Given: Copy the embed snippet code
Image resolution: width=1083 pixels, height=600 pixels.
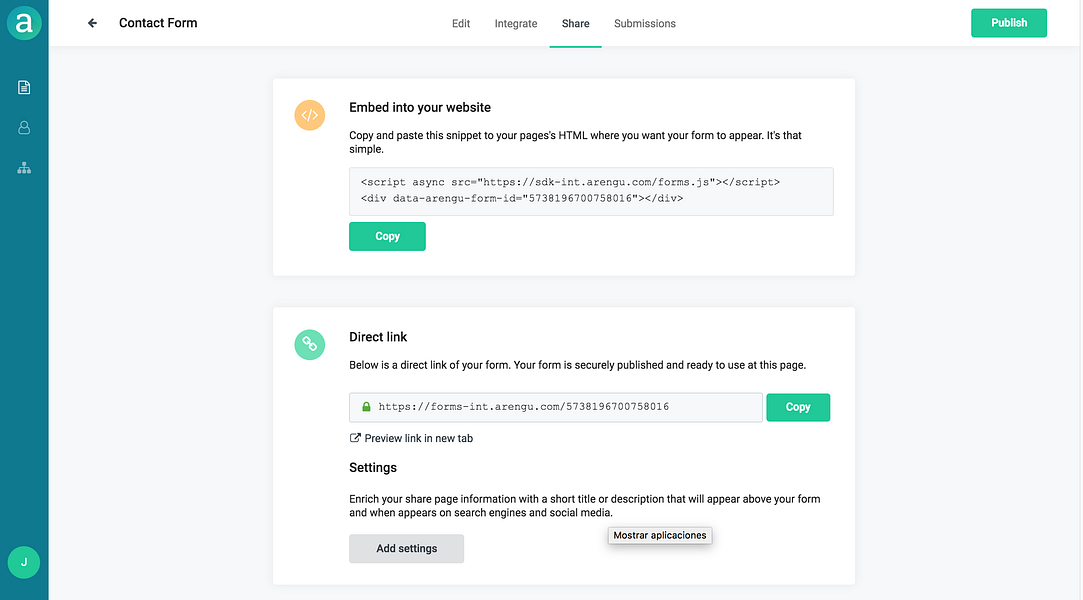Looking at the screenshot, I should click(387, 236).
